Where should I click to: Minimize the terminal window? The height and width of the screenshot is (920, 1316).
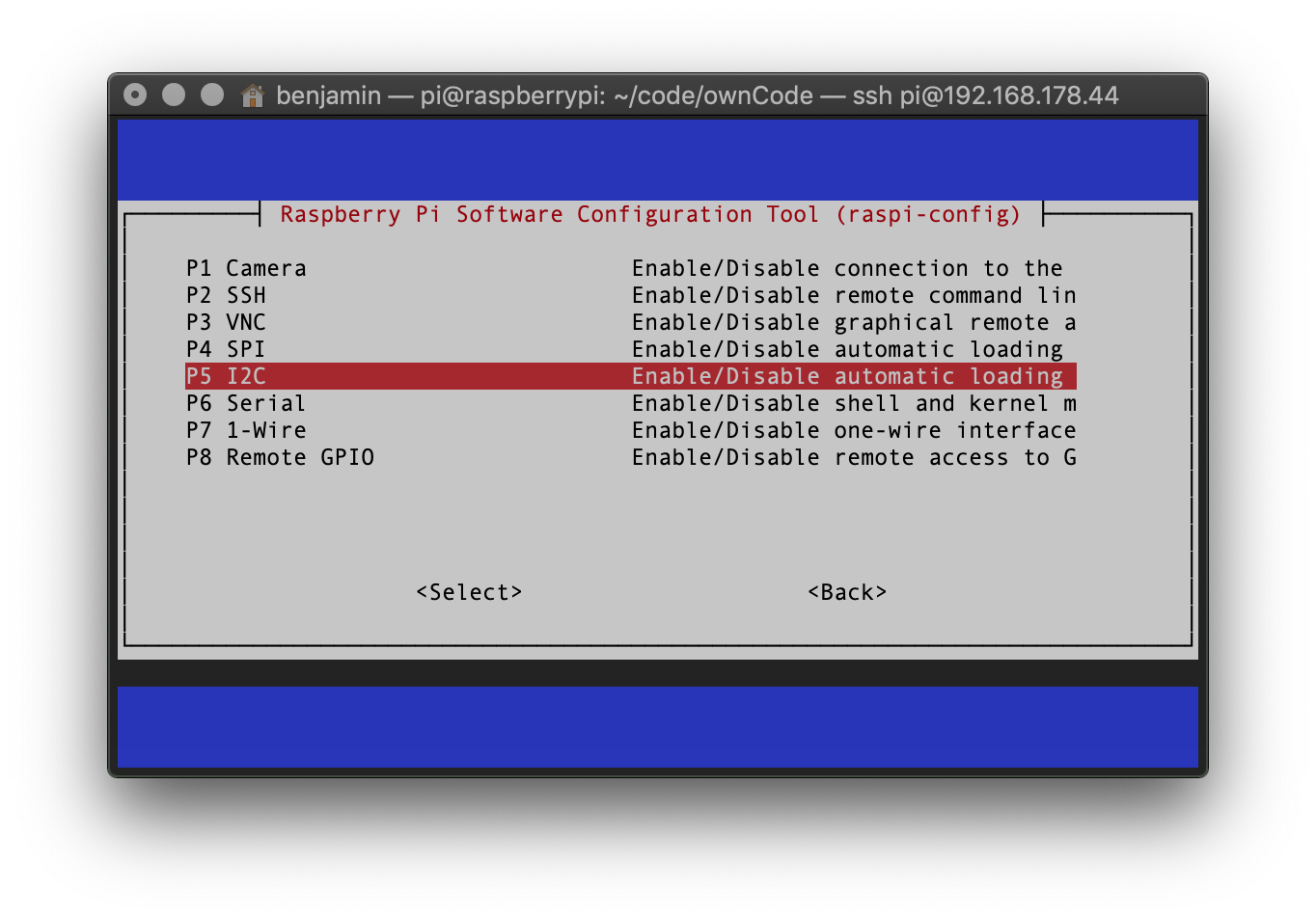(174, 95)
